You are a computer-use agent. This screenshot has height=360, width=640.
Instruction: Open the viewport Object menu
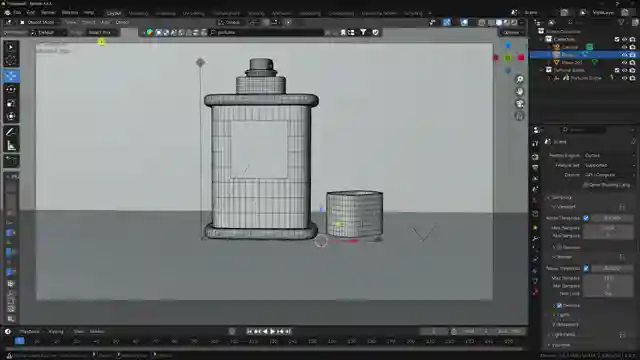click(x=122, y=22)
